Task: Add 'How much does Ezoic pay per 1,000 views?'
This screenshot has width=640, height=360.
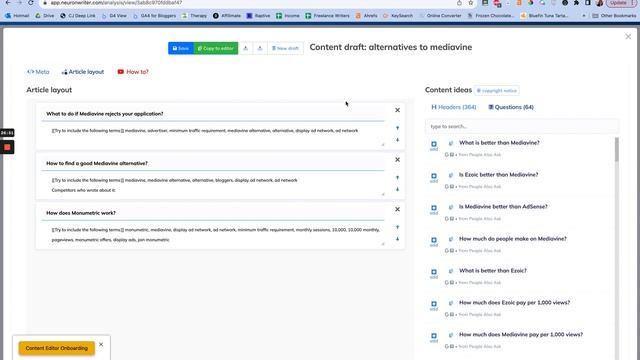Action: [434, 305]
